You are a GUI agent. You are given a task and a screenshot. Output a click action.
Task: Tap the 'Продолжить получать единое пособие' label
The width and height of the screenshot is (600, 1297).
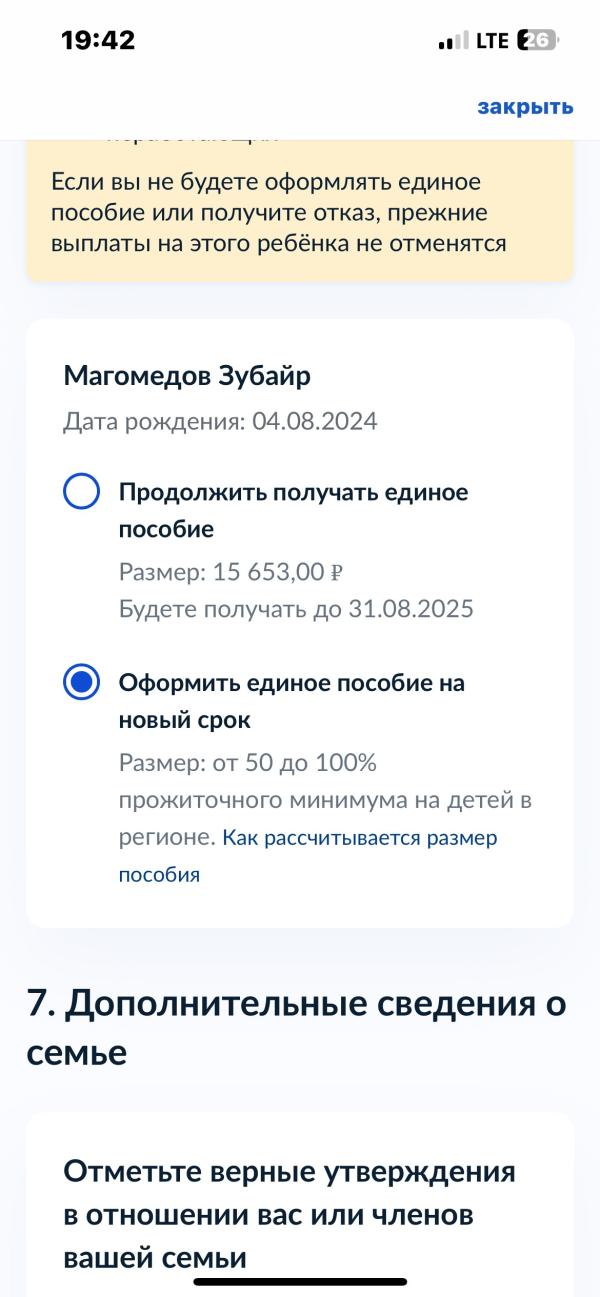[x=293, y=510]
